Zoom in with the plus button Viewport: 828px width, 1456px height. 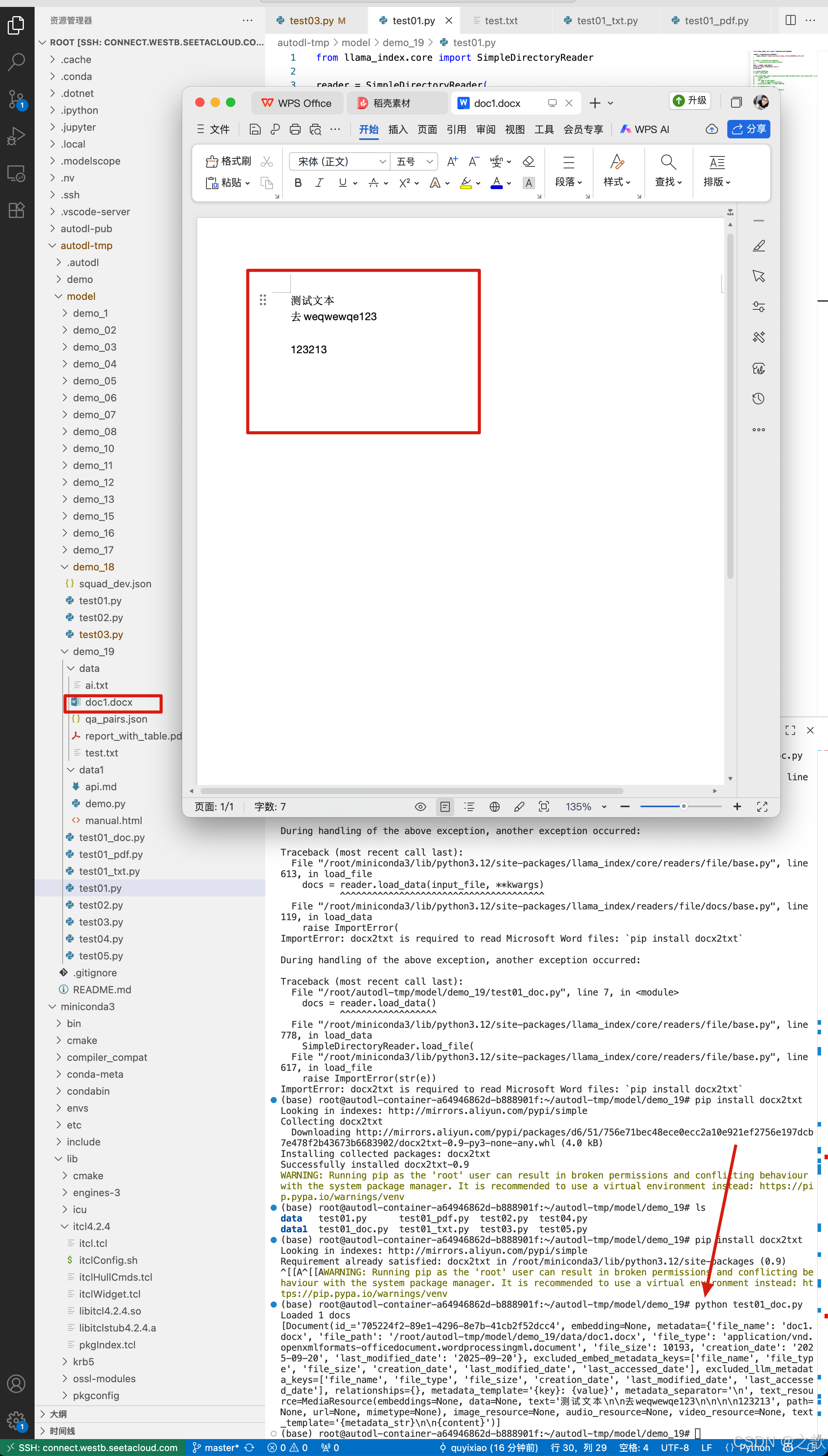coord(737,807)
